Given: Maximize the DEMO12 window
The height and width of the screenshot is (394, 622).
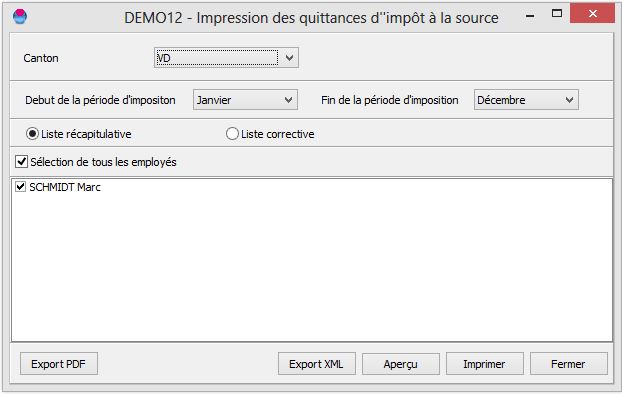Looking at the screenshot, I should click(557, 14).
